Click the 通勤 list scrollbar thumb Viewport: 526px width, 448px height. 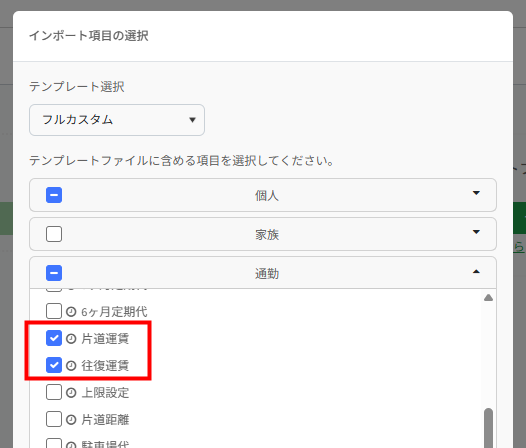[x=488, y=428]
